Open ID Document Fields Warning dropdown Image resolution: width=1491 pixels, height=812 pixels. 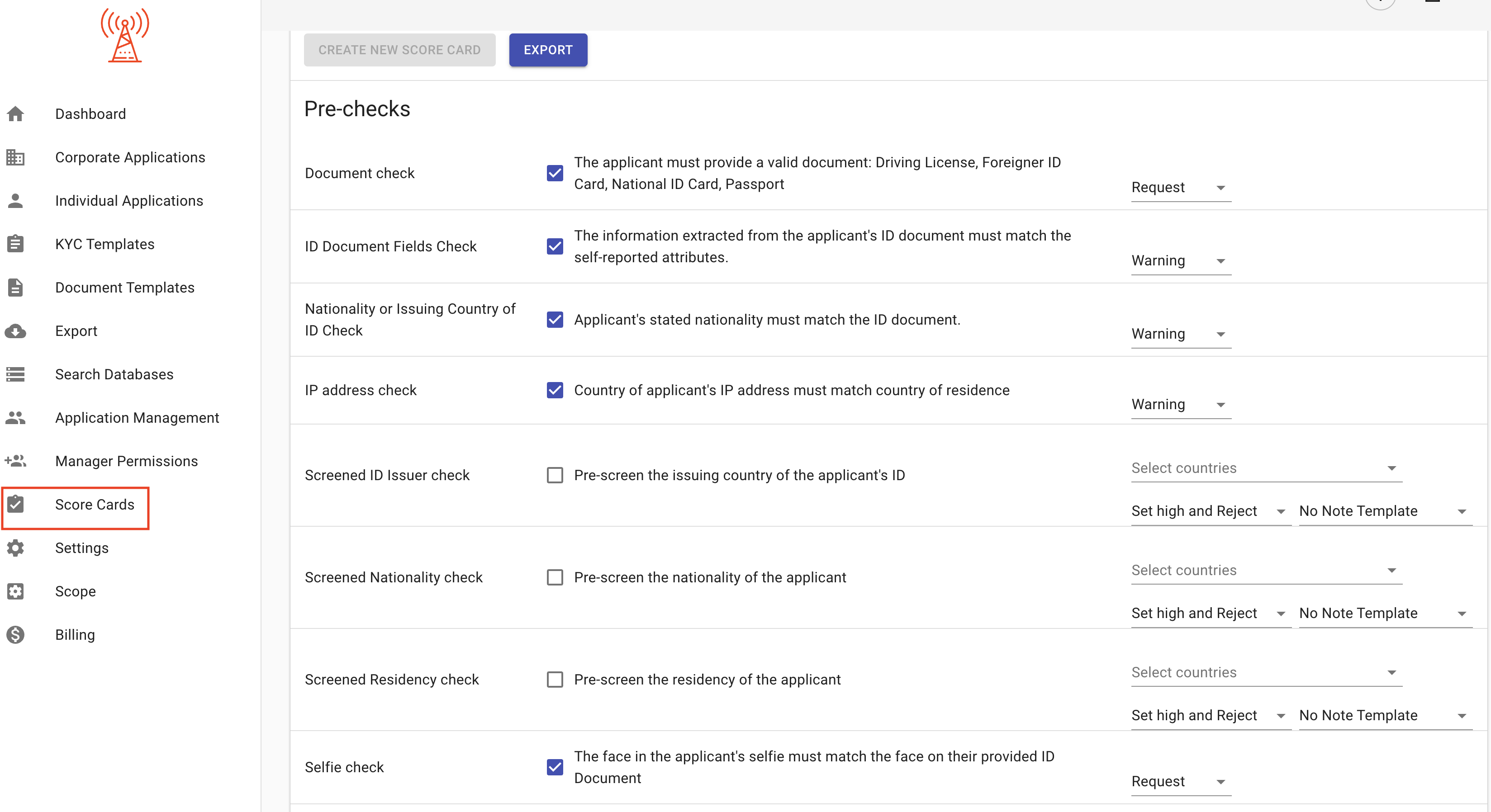coord(1181,261)
